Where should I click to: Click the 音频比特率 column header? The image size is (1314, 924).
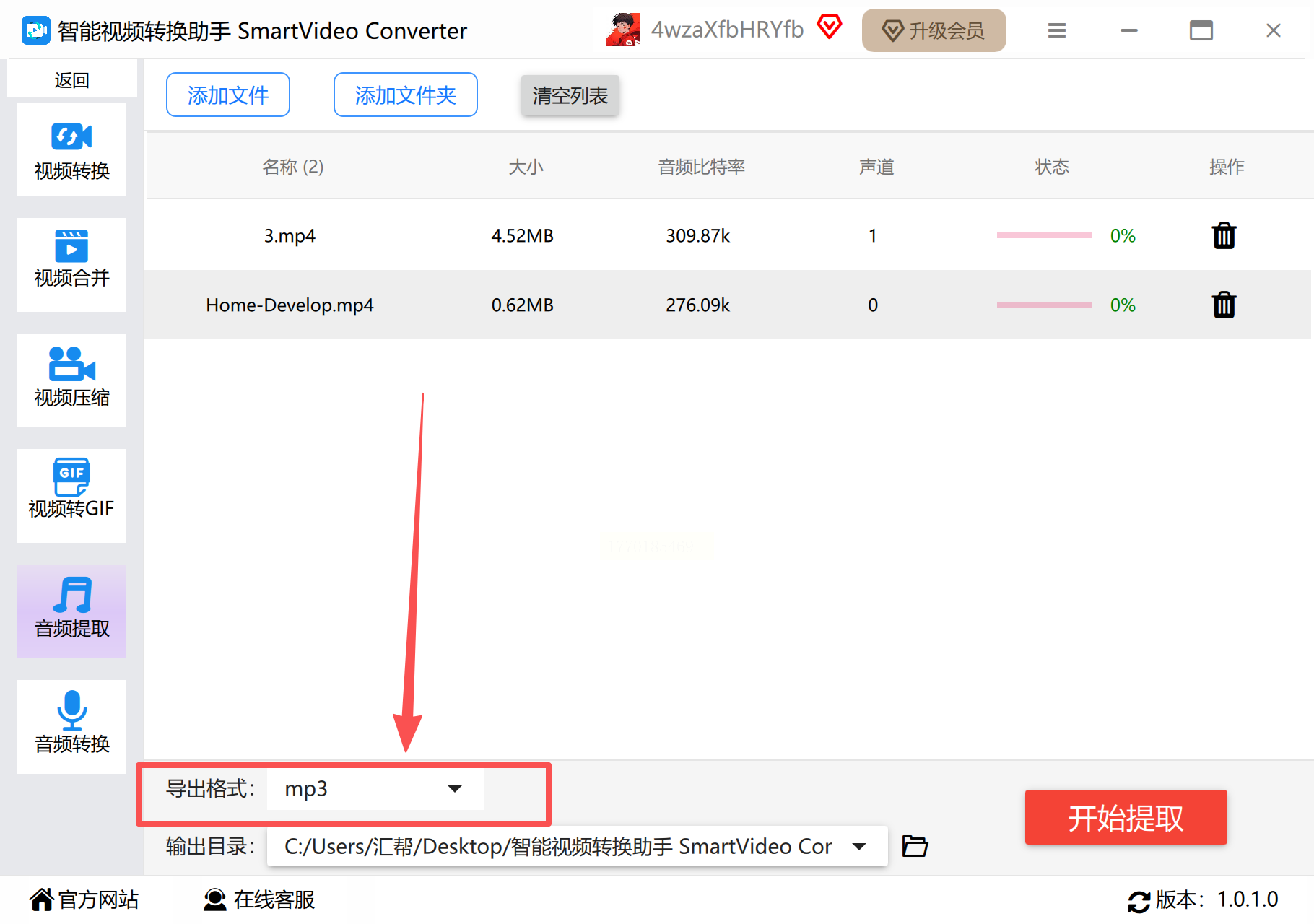701,167
